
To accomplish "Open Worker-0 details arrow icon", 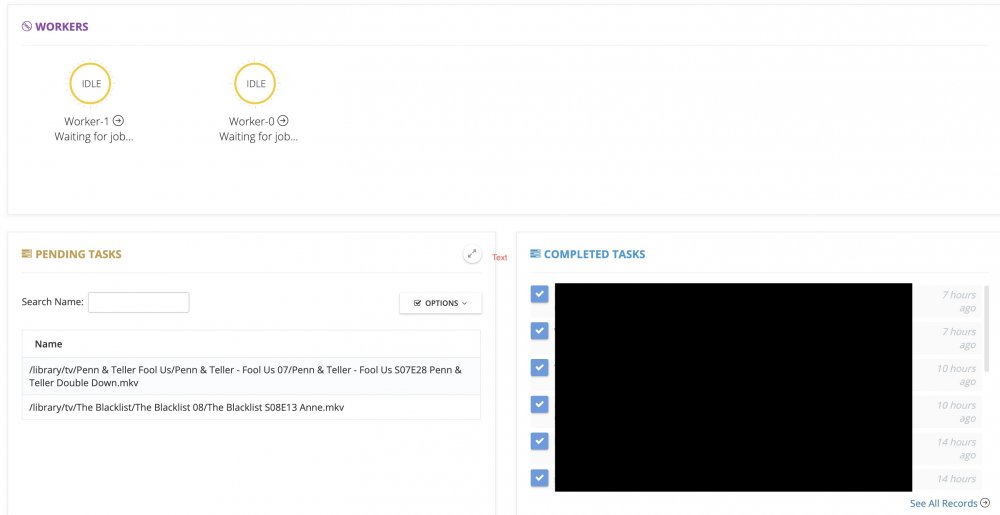I will pos(283,120).
